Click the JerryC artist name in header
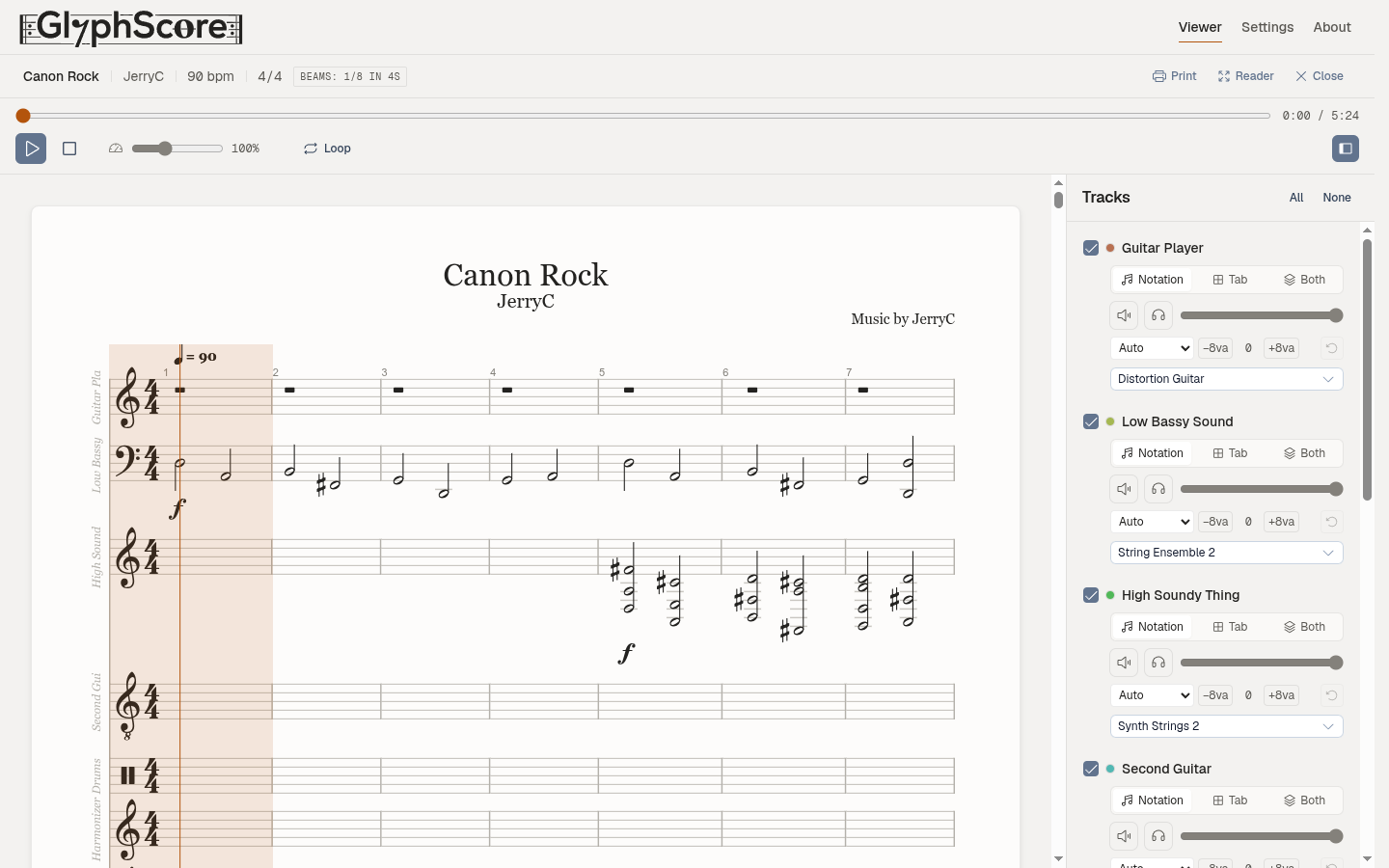The width and height of the screenshot is (1389, 868). 144,76
